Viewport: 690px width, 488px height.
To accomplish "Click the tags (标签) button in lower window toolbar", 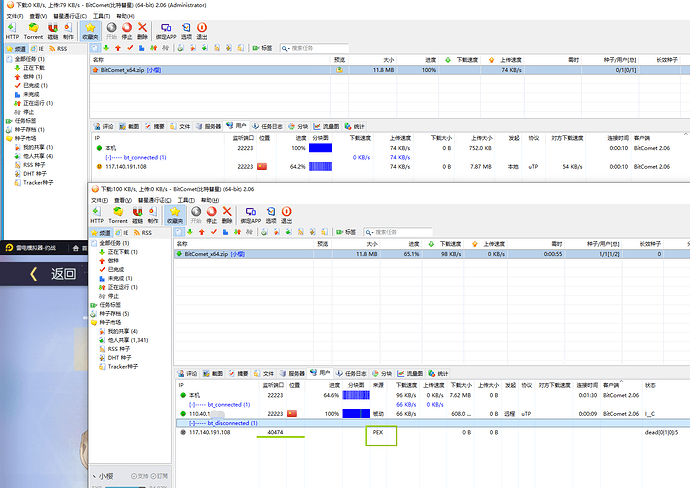I will [x=346, y=232].
